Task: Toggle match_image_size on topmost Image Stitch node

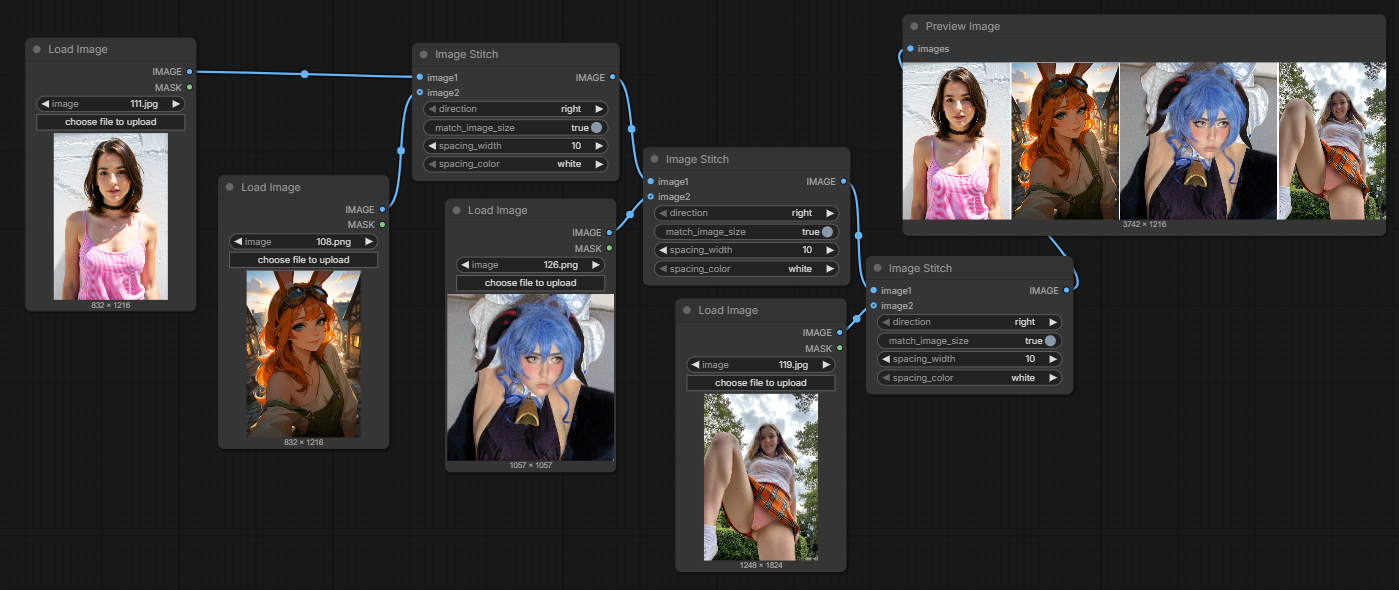Action: tap(516, 128)
